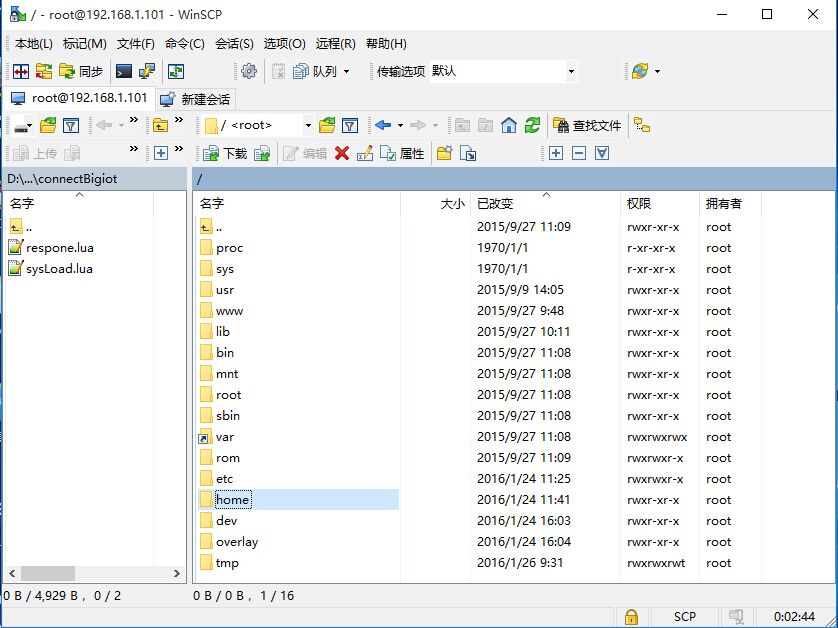Click the remote Refresh icon
Viewport: 838px width, 628px height.
(532, 126)
